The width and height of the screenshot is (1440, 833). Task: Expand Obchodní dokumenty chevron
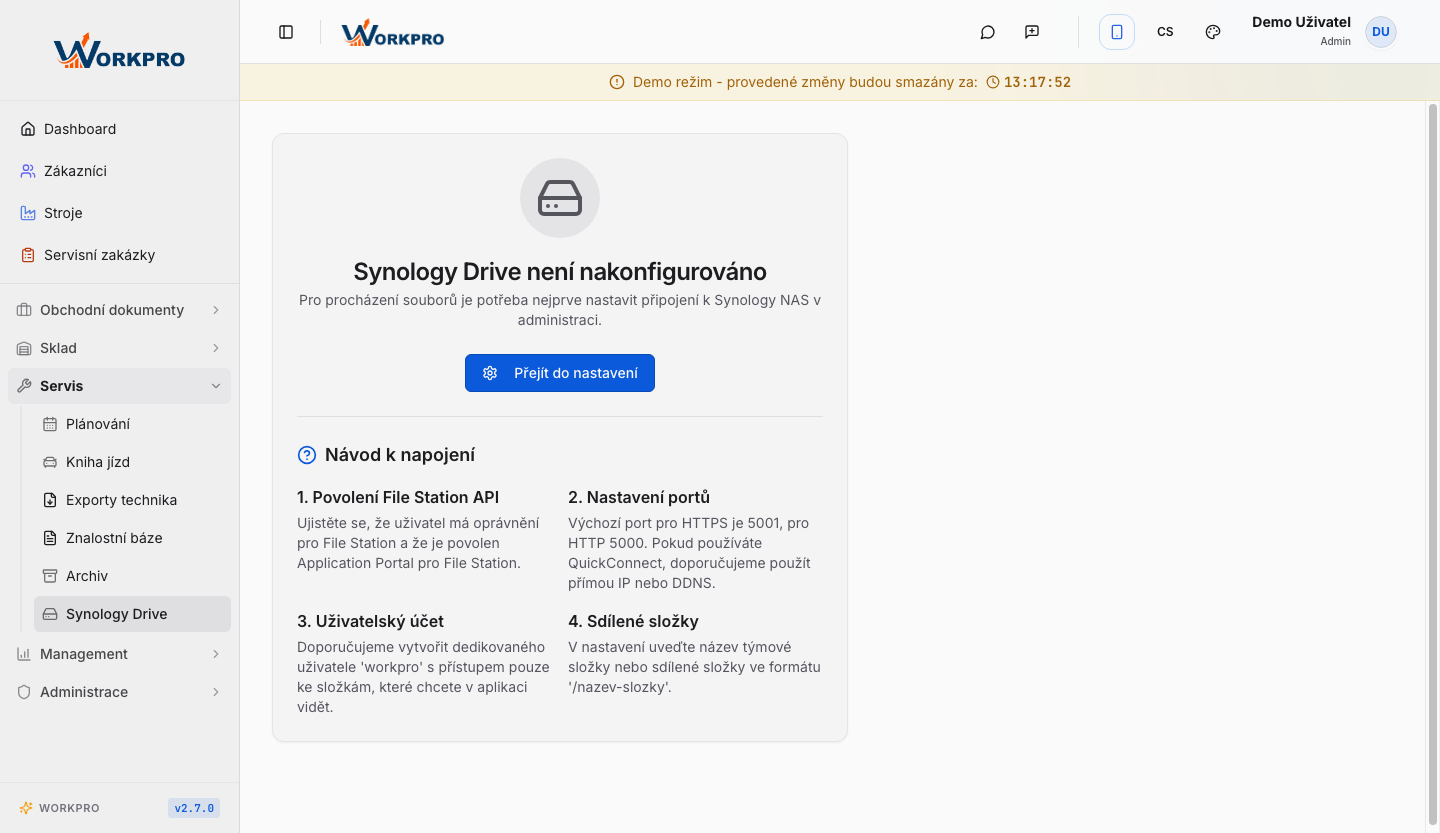216,310
